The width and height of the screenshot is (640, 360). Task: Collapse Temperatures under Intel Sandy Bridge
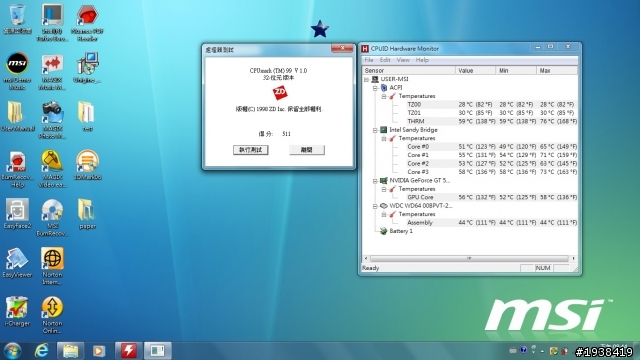[384, 138]
